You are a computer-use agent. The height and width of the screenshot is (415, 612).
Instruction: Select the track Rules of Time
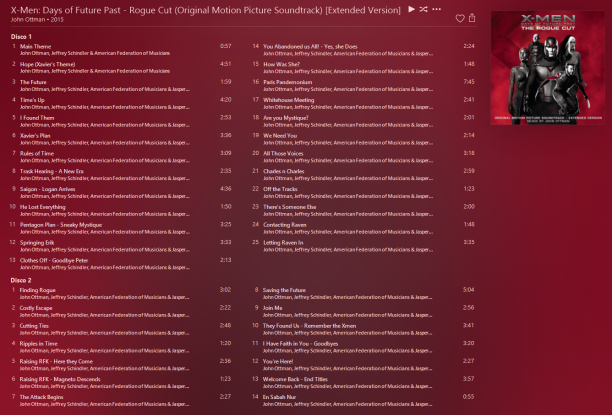[x=37, y=153]
